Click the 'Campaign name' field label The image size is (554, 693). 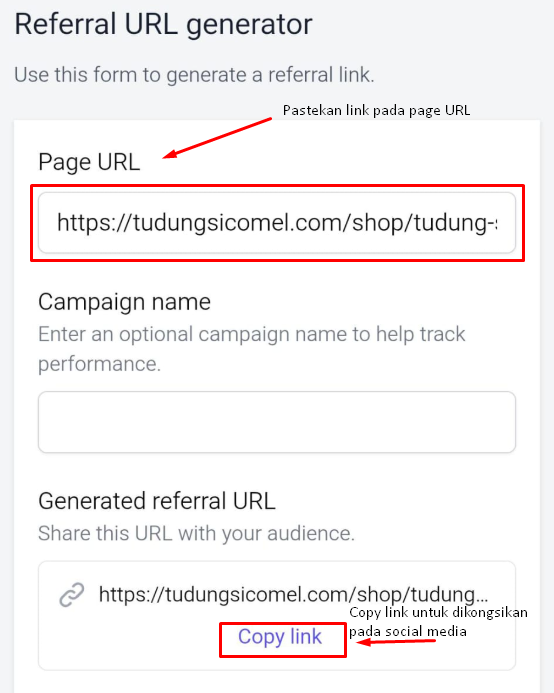124,302
